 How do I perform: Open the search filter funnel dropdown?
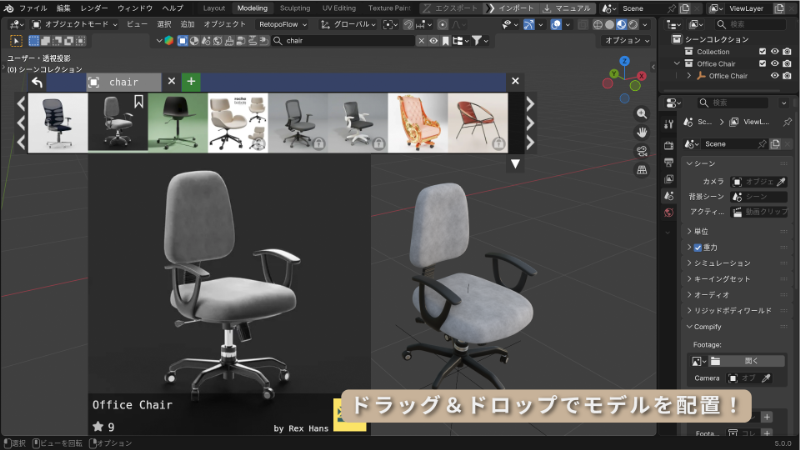[480, 40]
